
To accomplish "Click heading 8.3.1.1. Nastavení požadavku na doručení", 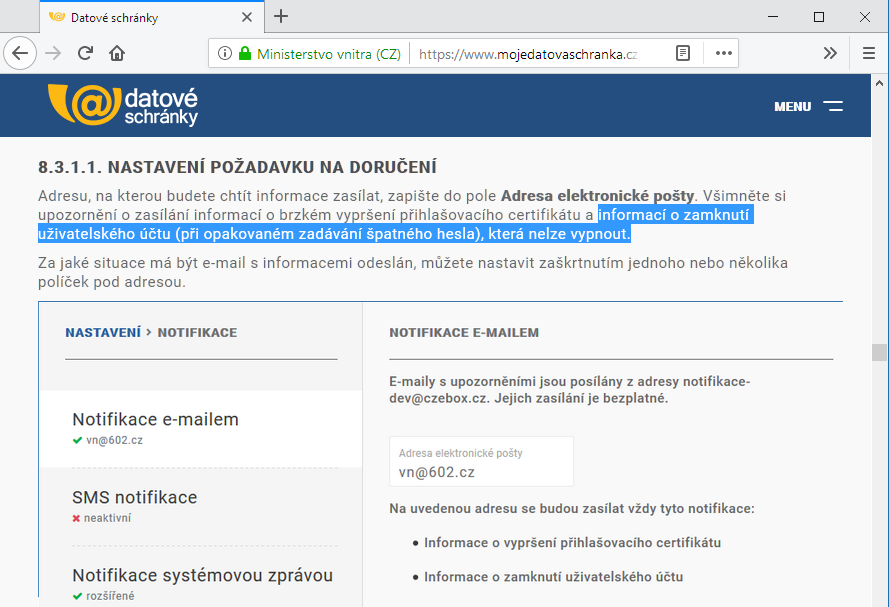I will tap(237, 167).
